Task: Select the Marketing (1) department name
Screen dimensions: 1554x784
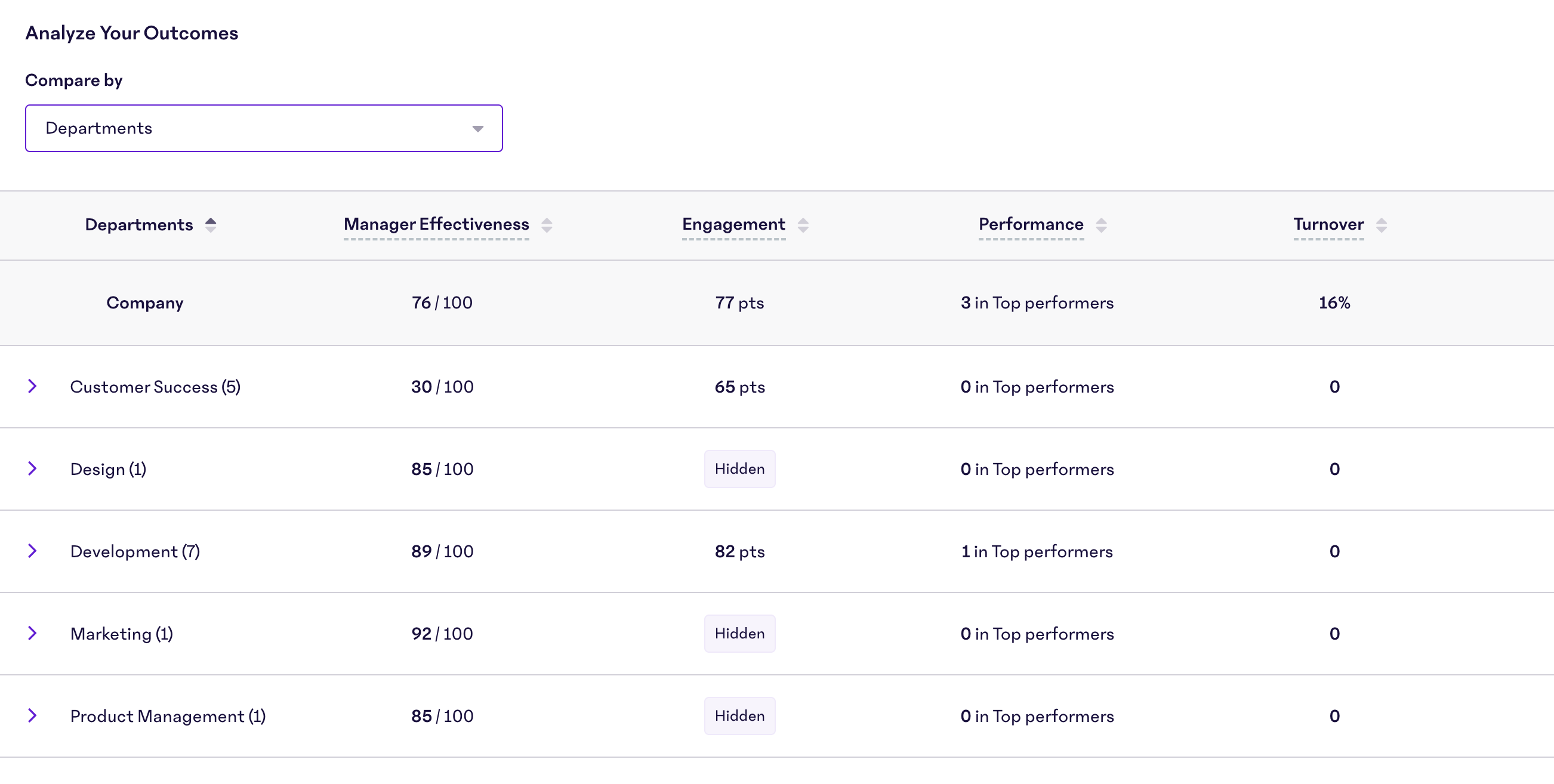Action: tap(121, 634)
